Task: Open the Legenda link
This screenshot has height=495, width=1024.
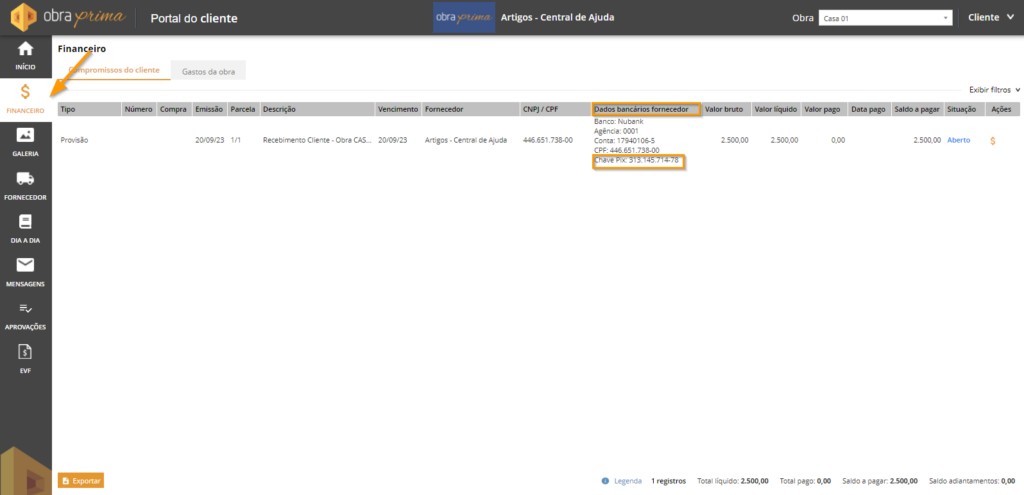Action: (x=628, y=481)
